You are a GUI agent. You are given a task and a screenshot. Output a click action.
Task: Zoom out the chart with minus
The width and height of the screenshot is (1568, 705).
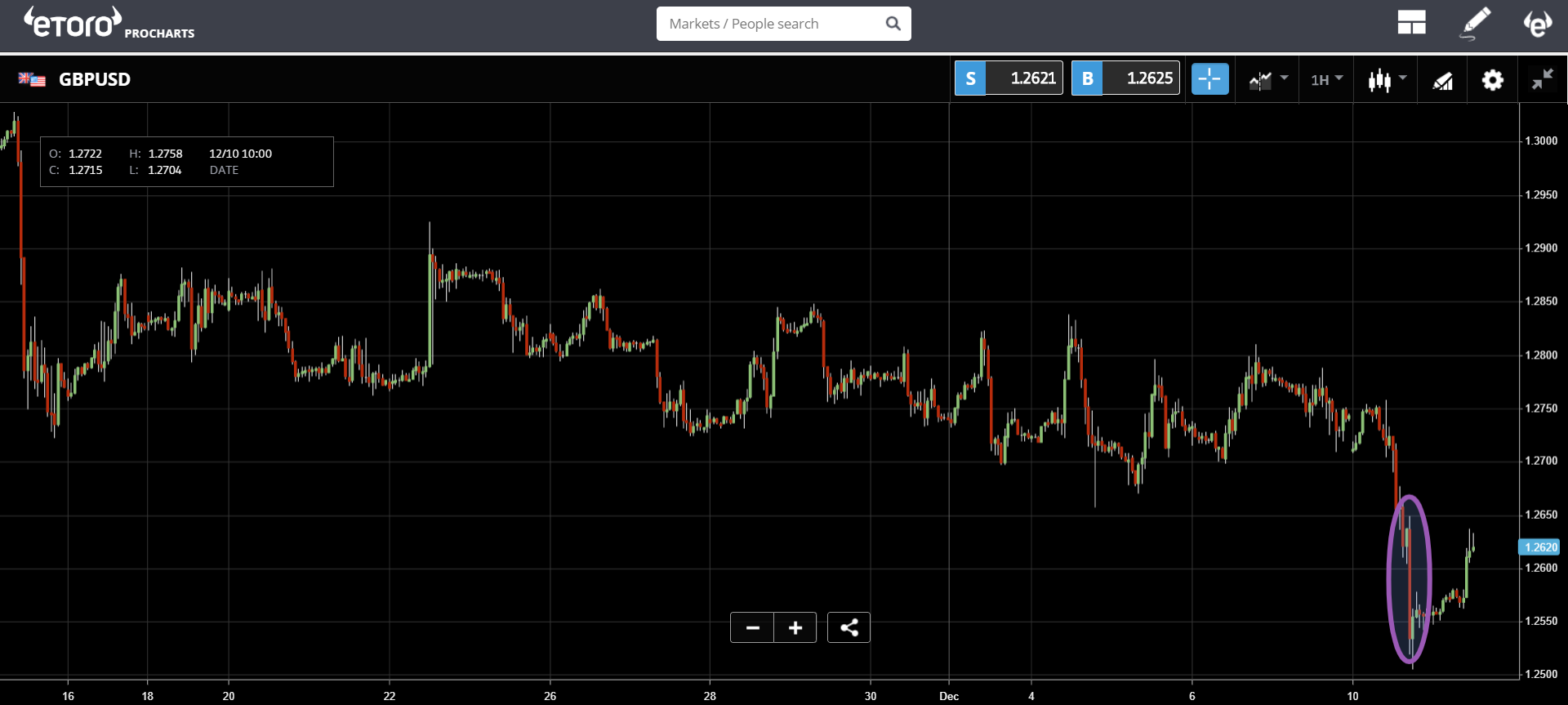click(x=752, y=627)
